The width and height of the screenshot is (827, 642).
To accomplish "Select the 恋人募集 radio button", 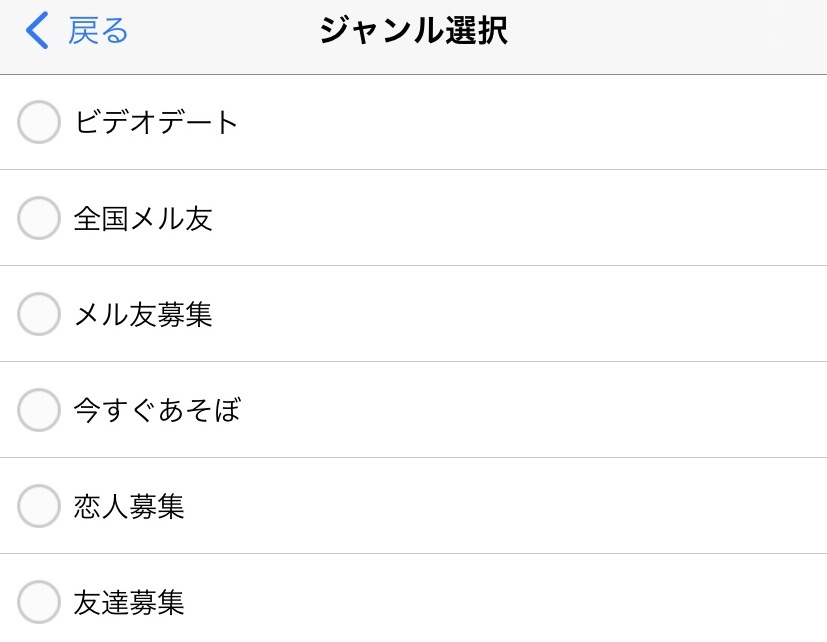I will [38, 506].
